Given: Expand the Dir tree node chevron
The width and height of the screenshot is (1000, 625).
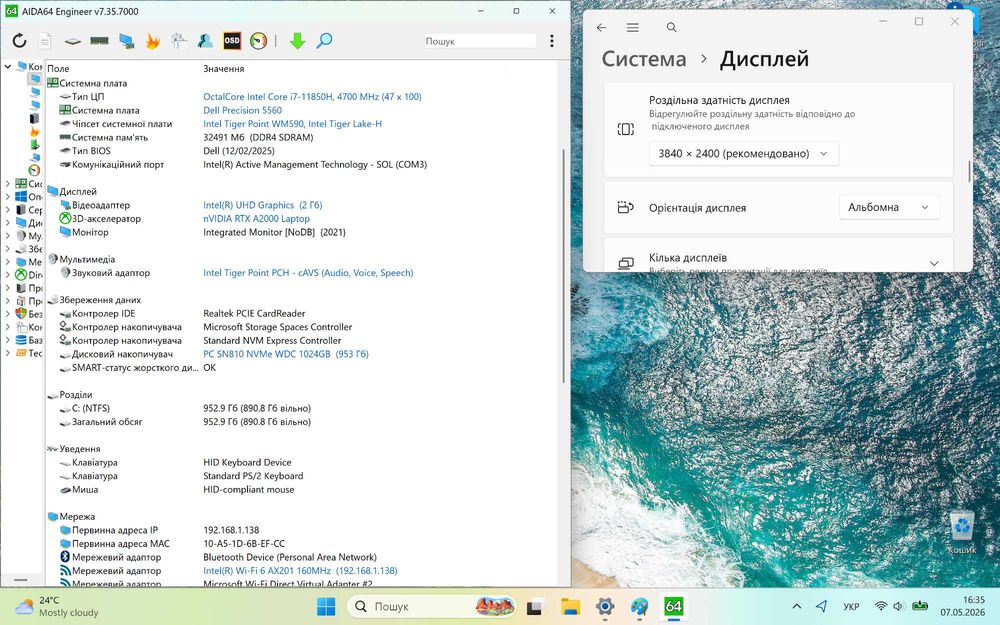Looking at the screenshot, I should pos(8,275).
